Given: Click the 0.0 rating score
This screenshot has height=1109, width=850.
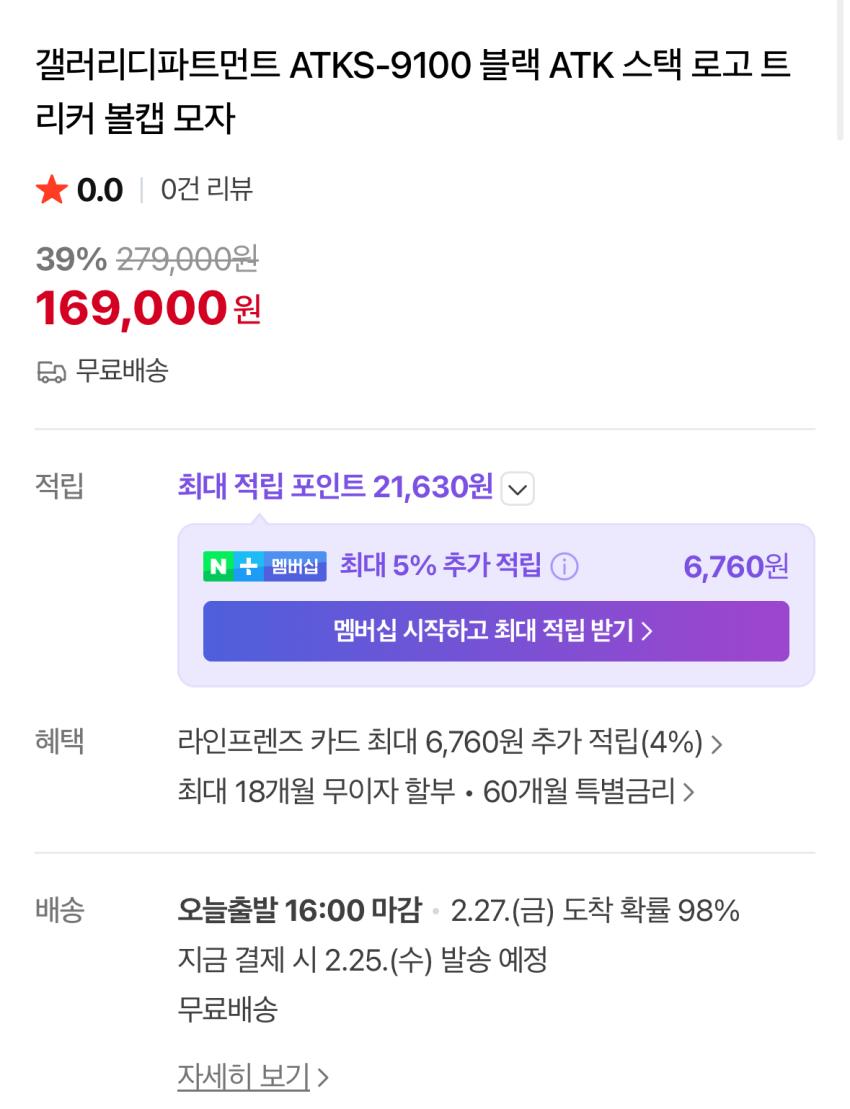Looking at the screenshot, I should pyautogui.click(x=100, y=189).
